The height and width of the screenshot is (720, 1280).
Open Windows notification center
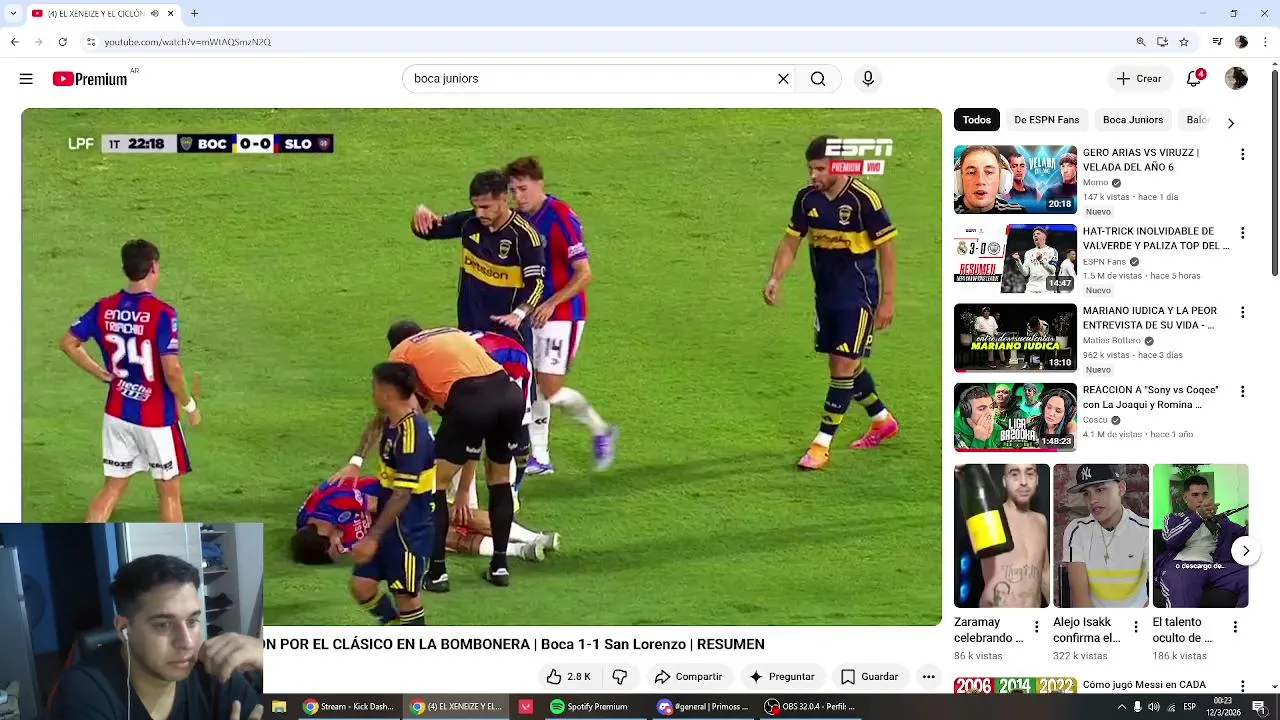[1258, 707]
